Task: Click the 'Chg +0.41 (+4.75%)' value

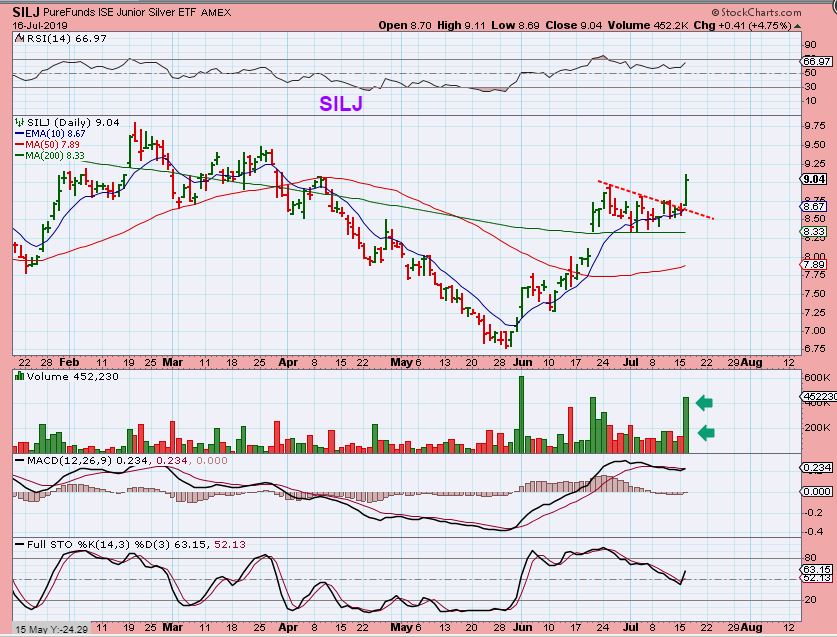Action: coord(743,25)
